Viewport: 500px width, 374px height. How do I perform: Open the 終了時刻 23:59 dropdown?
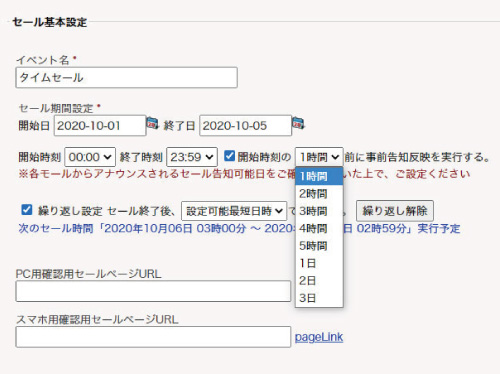tap(192, 157)
